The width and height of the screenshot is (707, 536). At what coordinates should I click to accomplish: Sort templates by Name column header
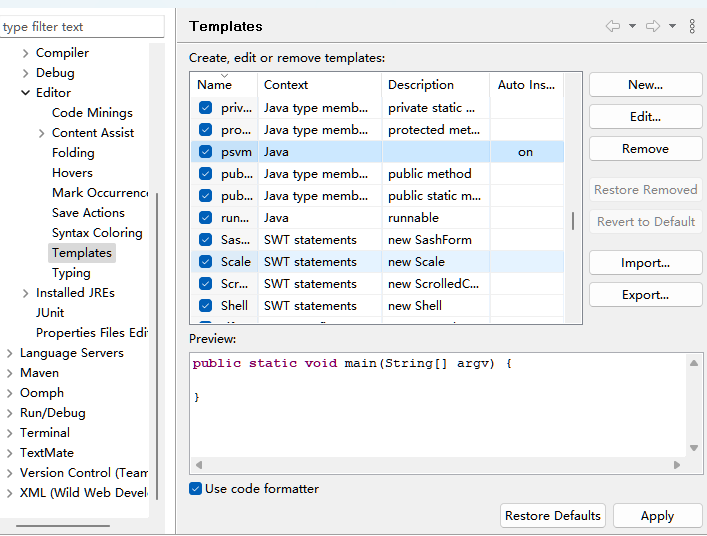(x=215, y=85)
